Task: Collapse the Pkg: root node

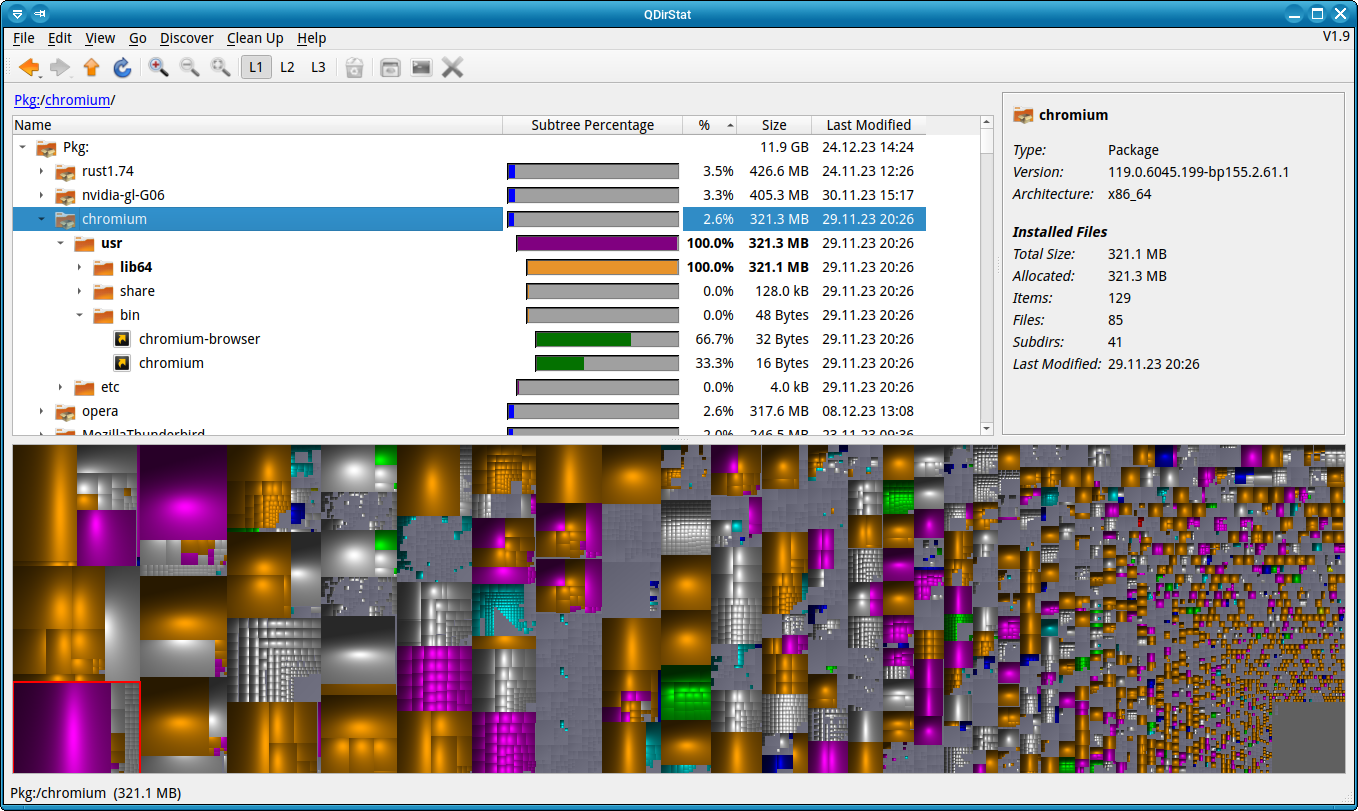Action: pos(22,147)
